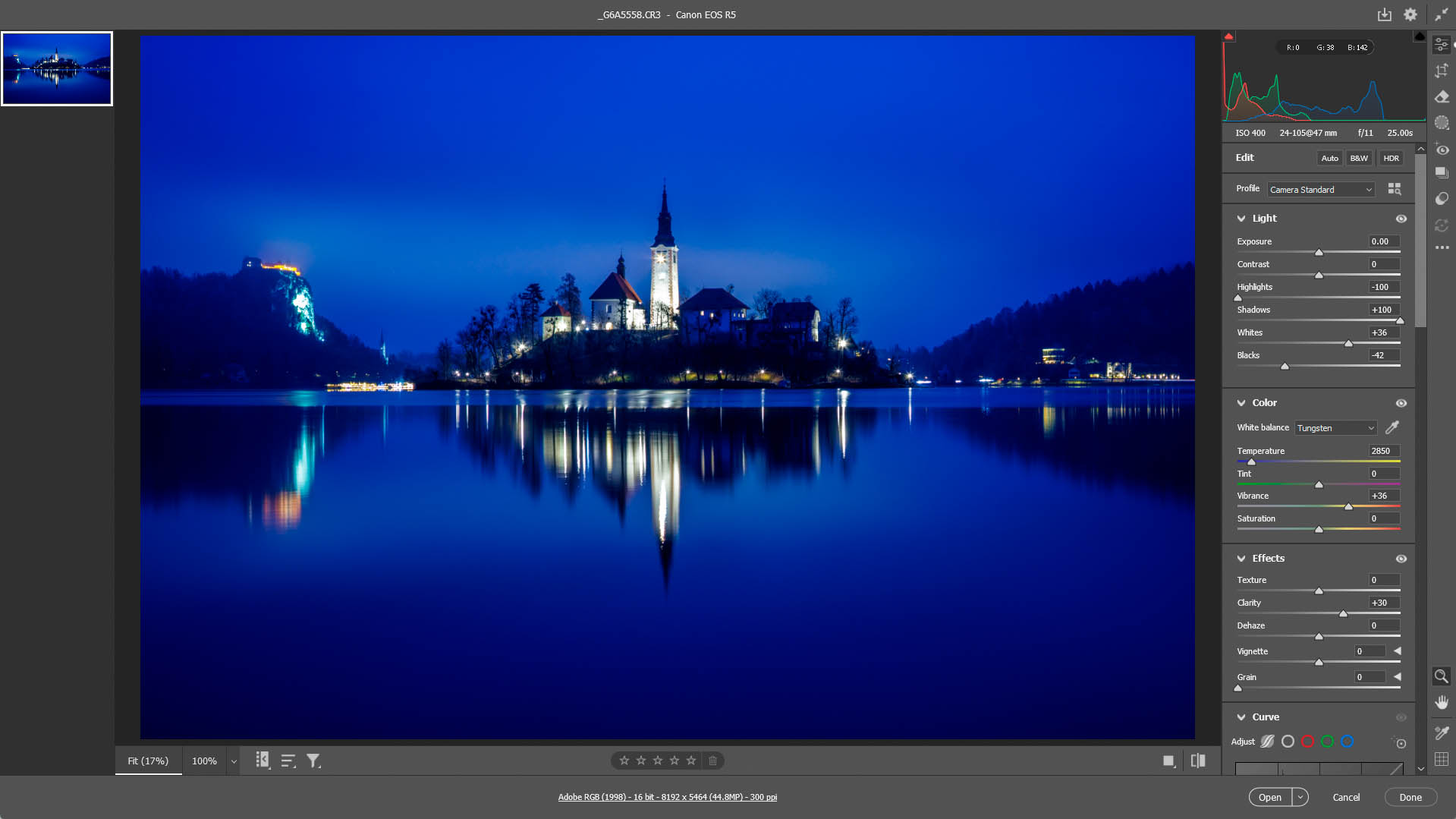Image resolution: width=1456 pixels, height=819 pixels.
Task: Open the Camera Raw preferences gear
Action: click(x=1410, y=14)
